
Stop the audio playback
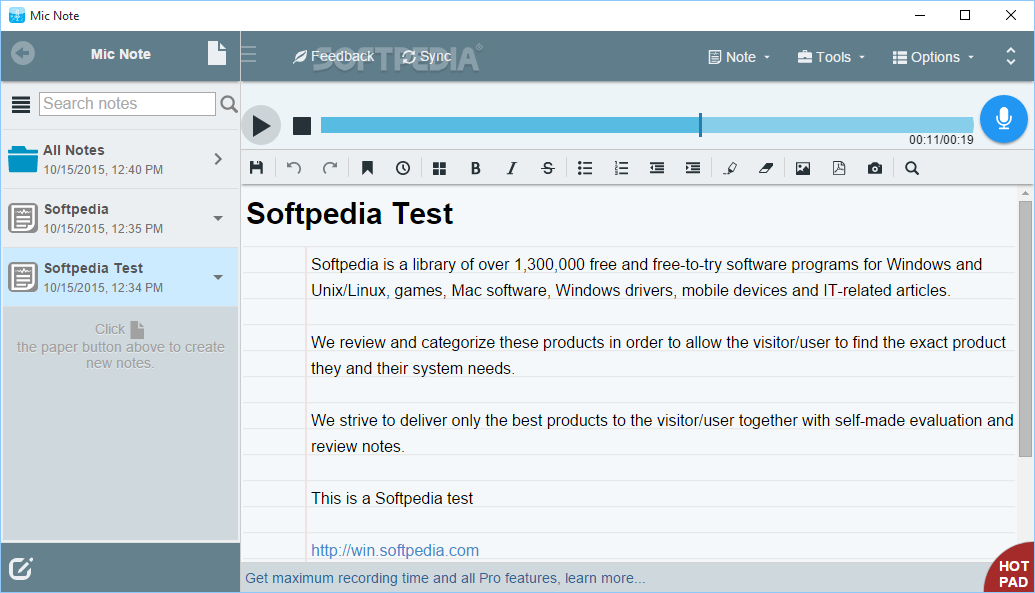302,125
